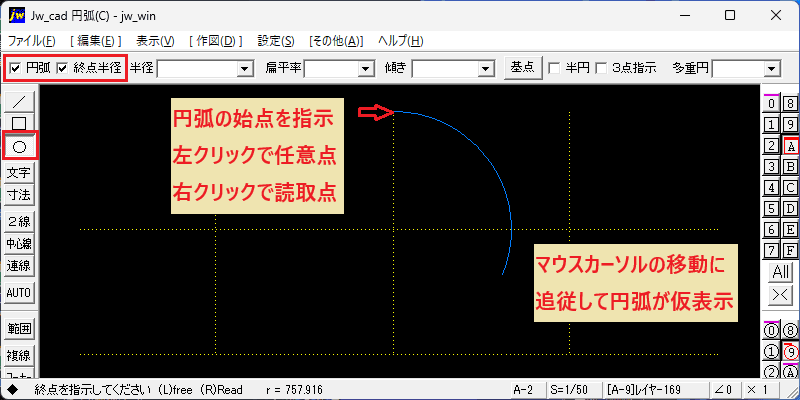Uncheck the 終点半径 checkbox
This screenshot has height=400, width=800.
tap(62, 68)
